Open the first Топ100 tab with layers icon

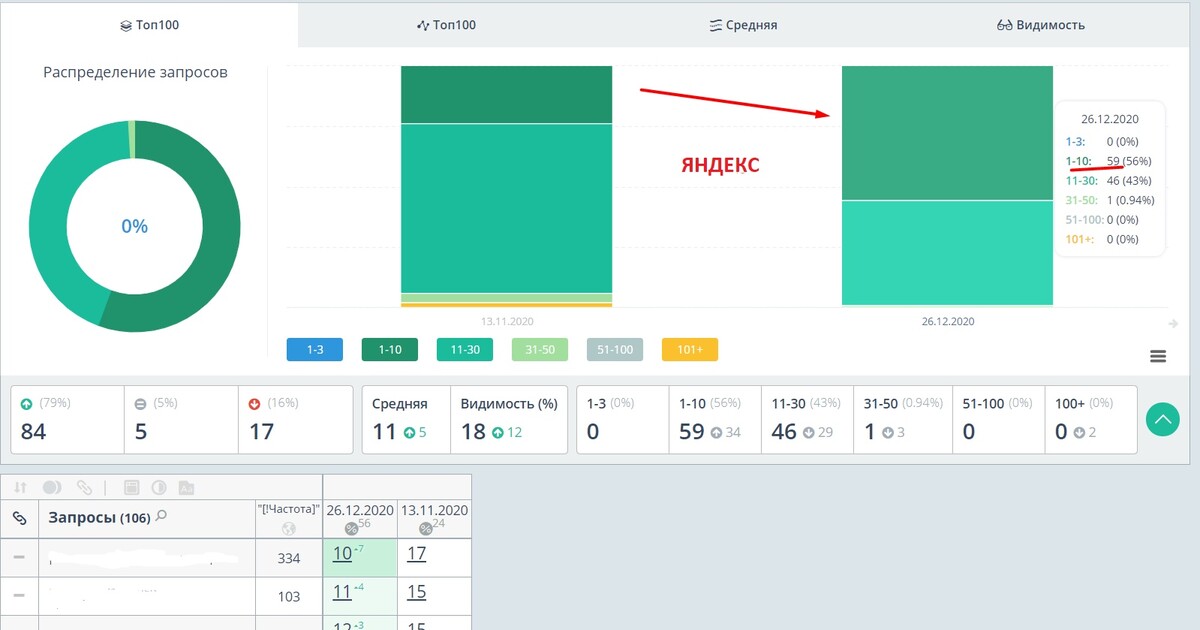click(149, 25)
